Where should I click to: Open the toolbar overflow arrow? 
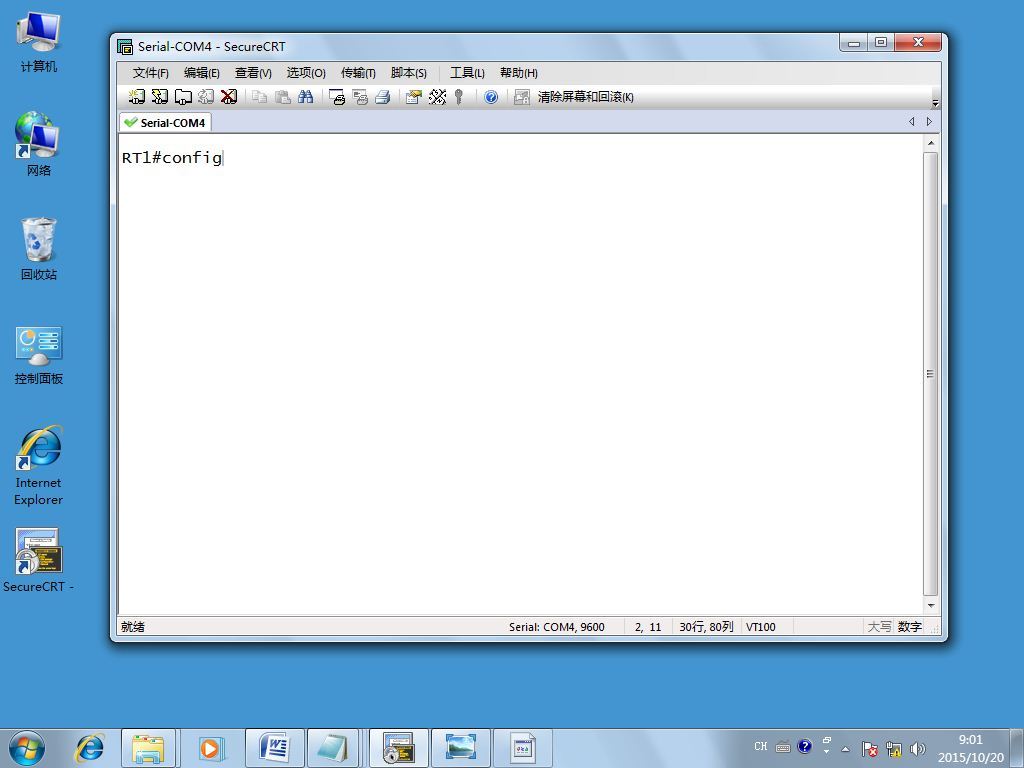(x=935, y=103)
